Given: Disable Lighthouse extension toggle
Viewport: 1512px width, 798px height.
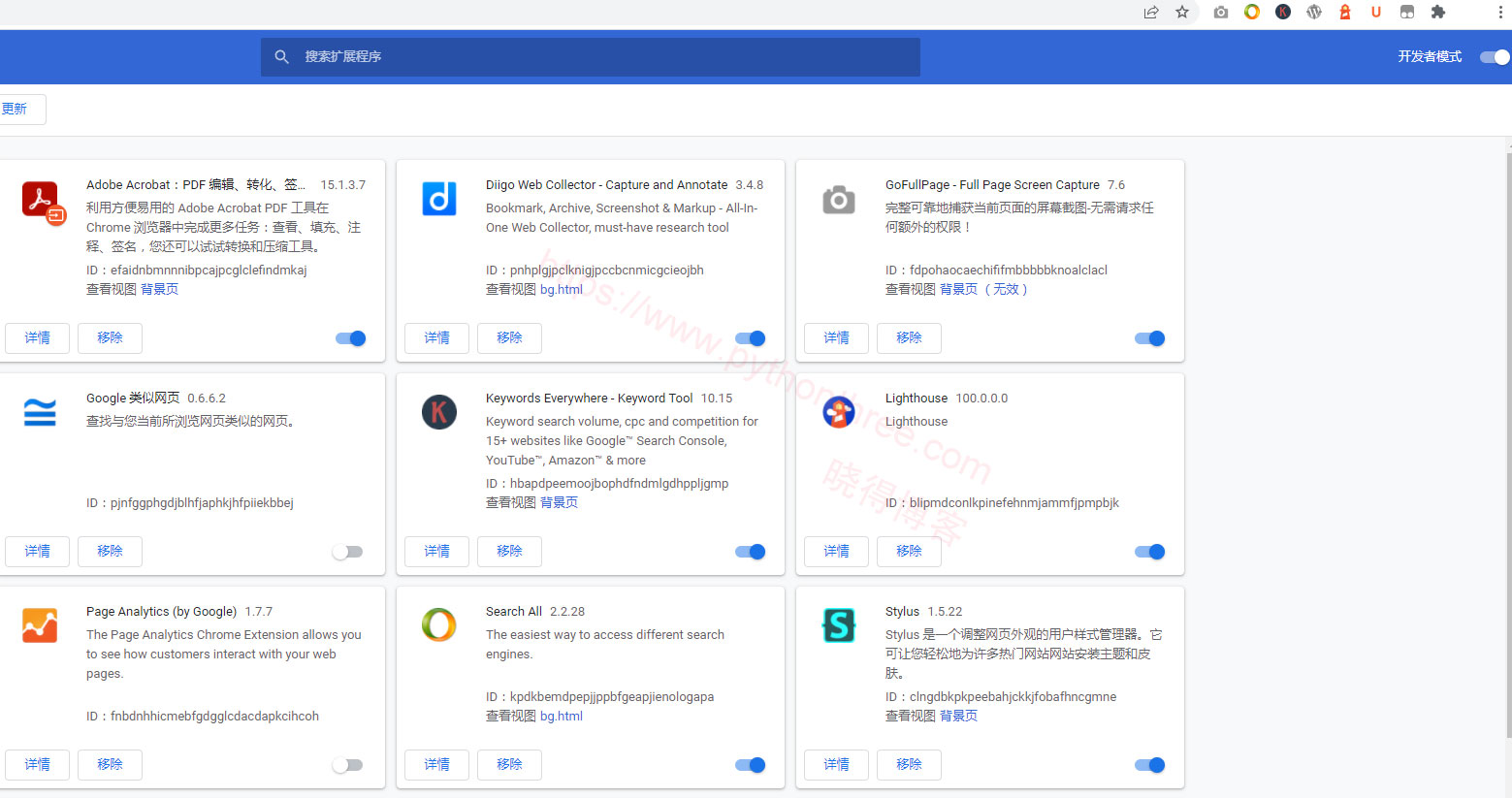Looking at the screenshot, I should 1150,552.
